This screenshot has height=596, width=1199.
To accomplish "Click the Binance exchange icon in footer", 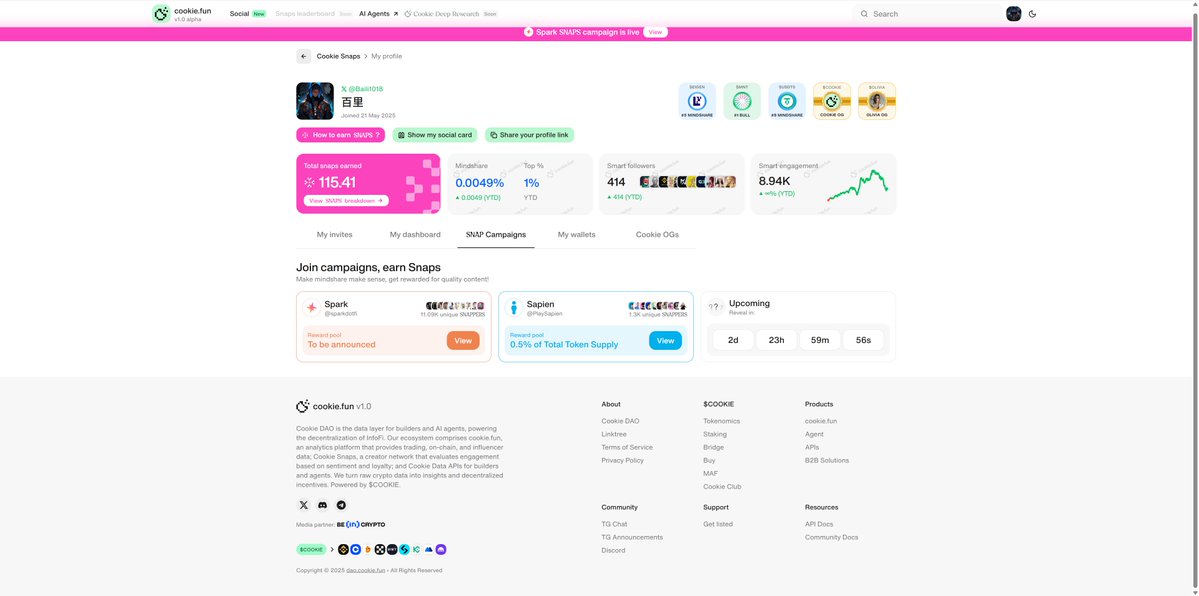I will point(343,549).
